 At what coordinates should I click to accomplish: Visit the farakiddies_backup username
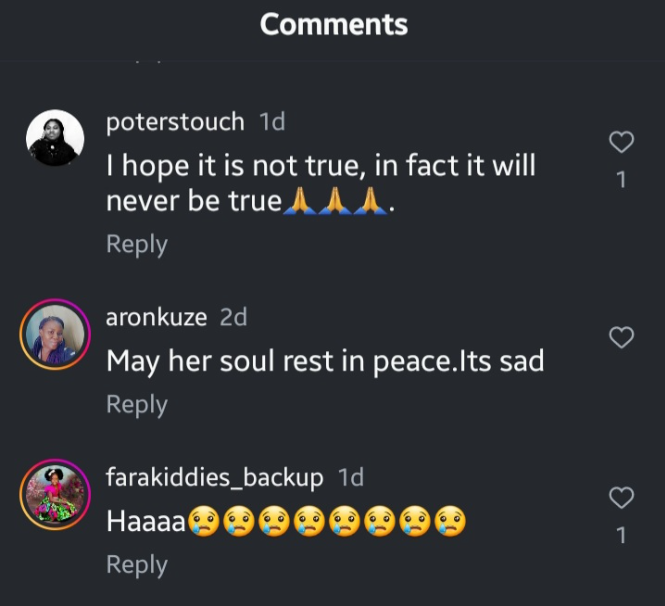click(215, 478)
